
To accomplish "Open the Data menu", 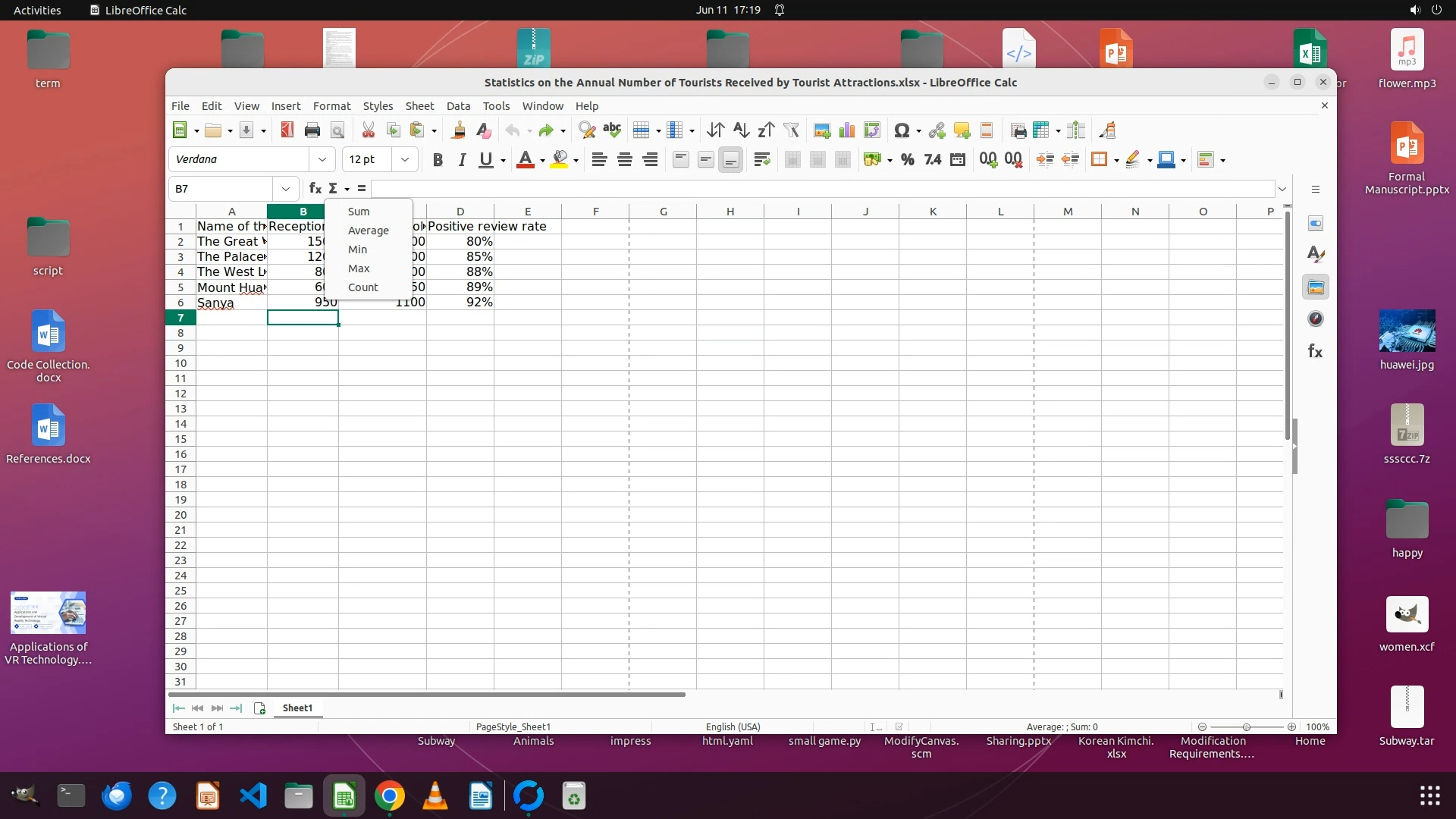I will [458, 106].
